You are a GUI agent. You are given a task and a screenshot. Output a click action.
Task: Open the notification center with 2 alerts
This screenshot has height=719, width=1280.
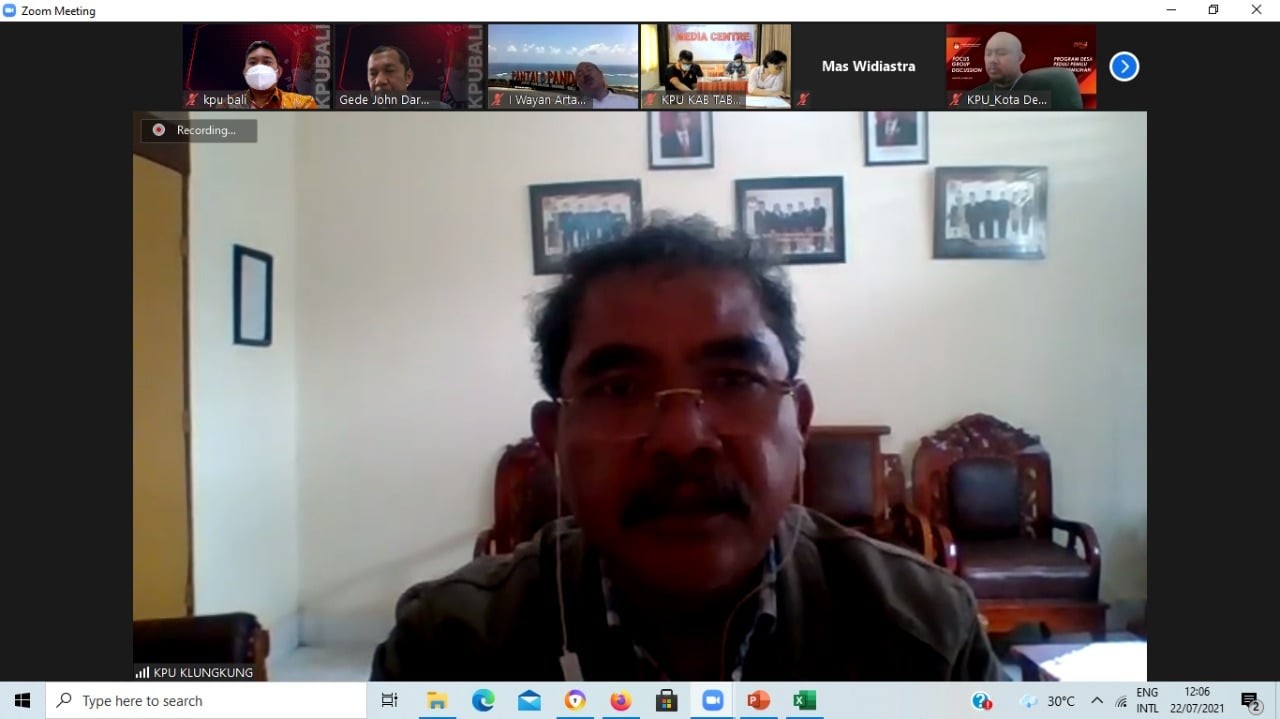tap(1250, 701)
